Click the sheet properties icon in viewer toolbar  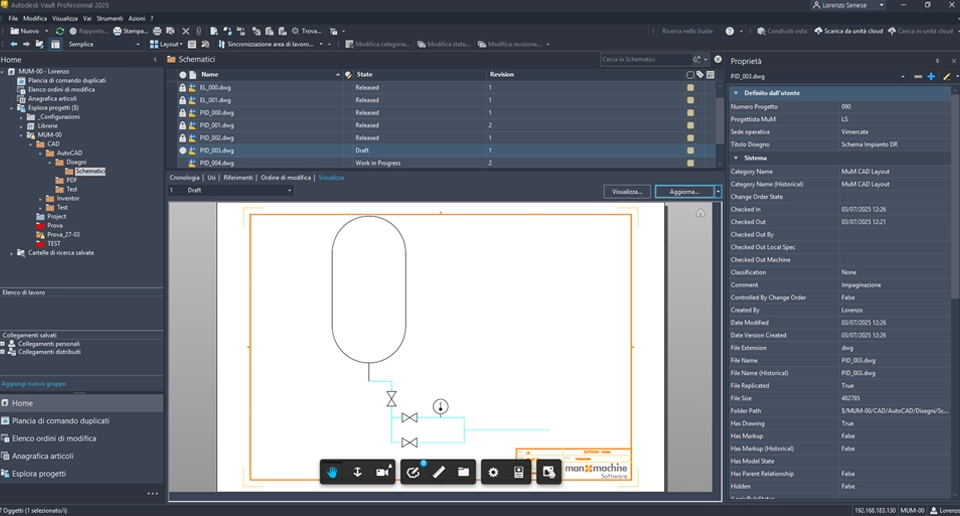click(519, 472)
